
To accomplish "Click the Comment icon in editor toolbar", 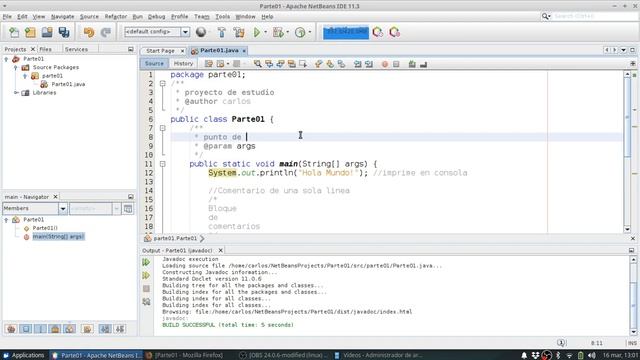I will click(412, 64).
